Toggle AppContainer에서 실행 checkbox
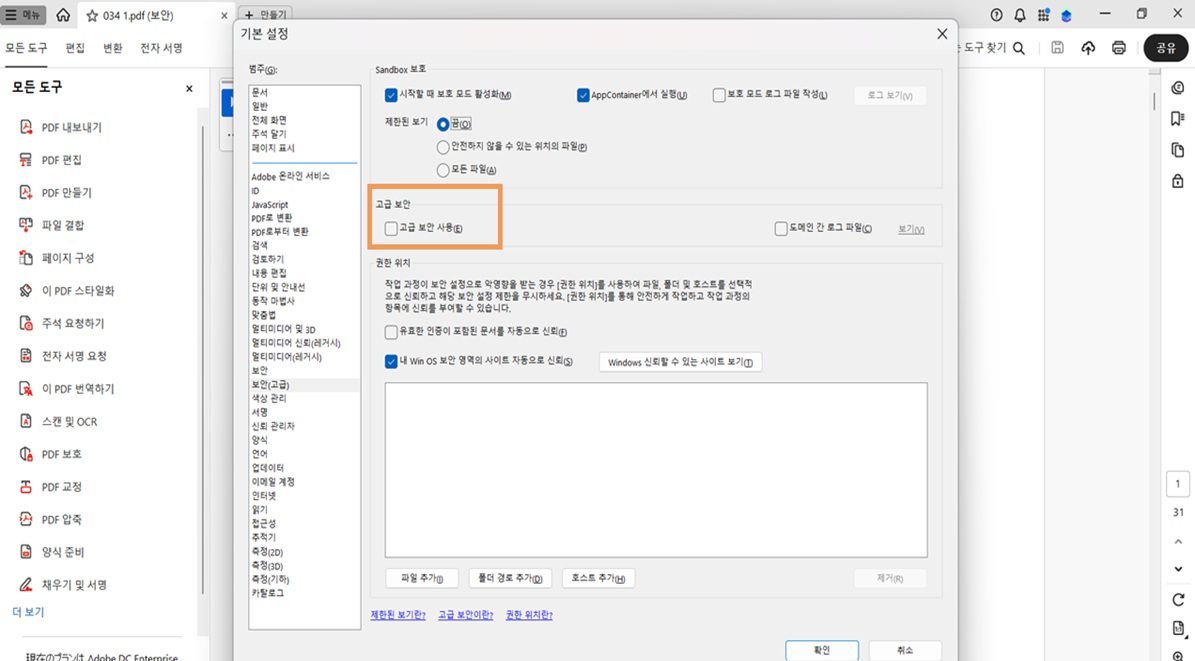The height and width of the screenshot is (661, 1195). [583, 95]
